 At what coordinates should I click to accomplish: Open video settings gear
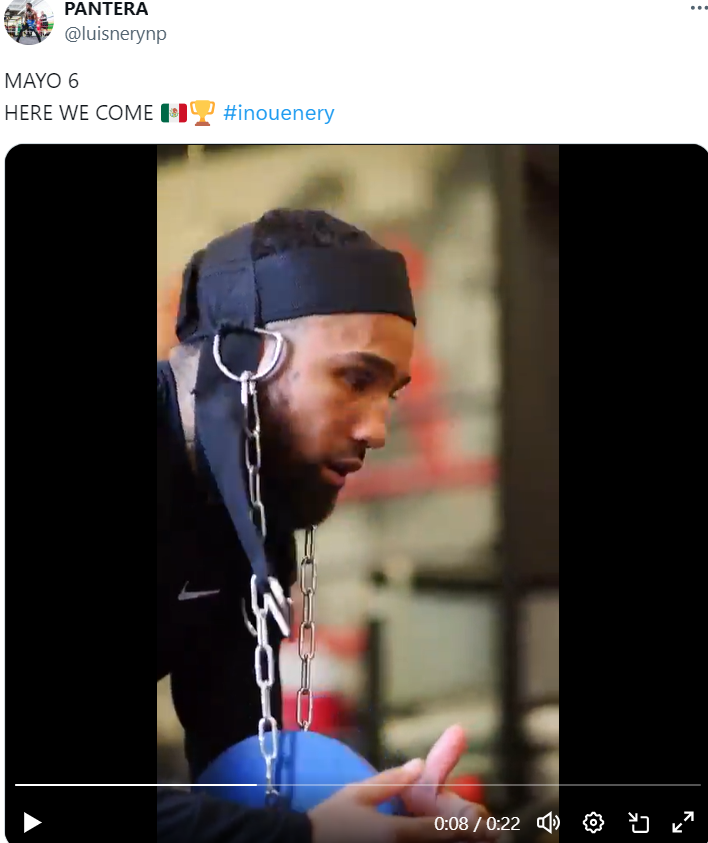pyautogui.click(x=593, y=823)
